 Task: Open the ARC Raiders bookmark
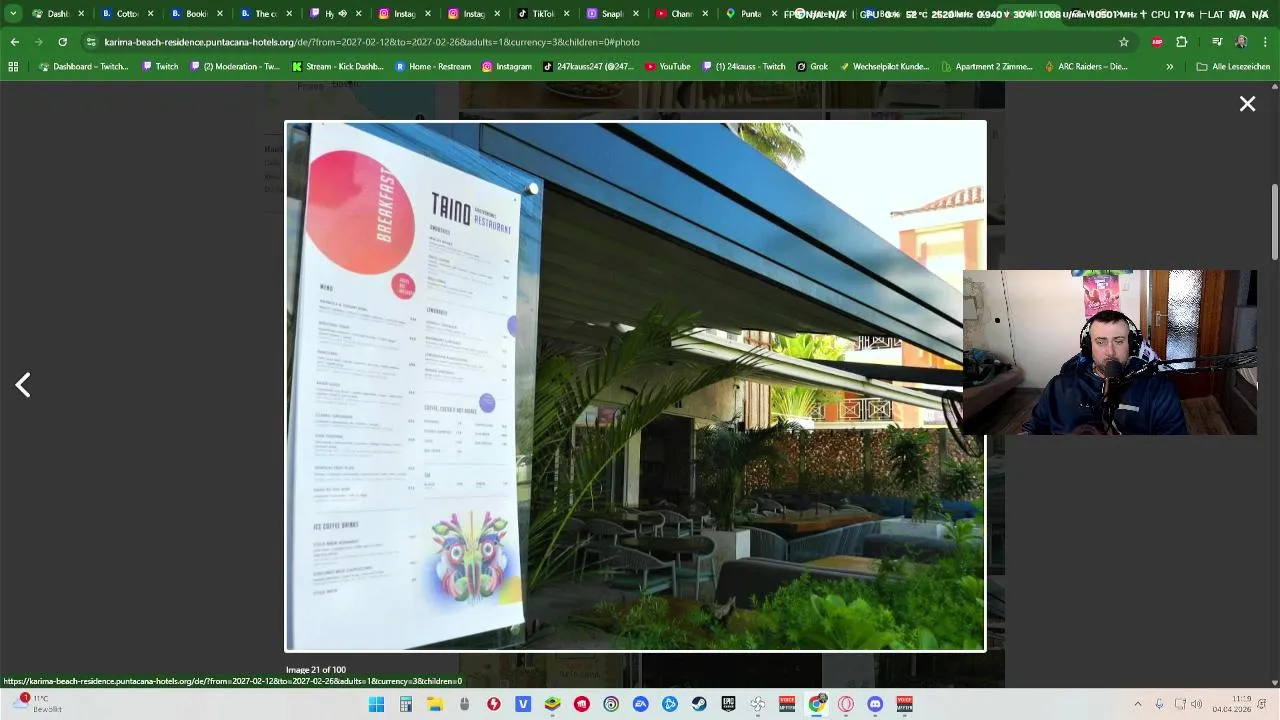pyautogui.click(x=1086, y=66)
